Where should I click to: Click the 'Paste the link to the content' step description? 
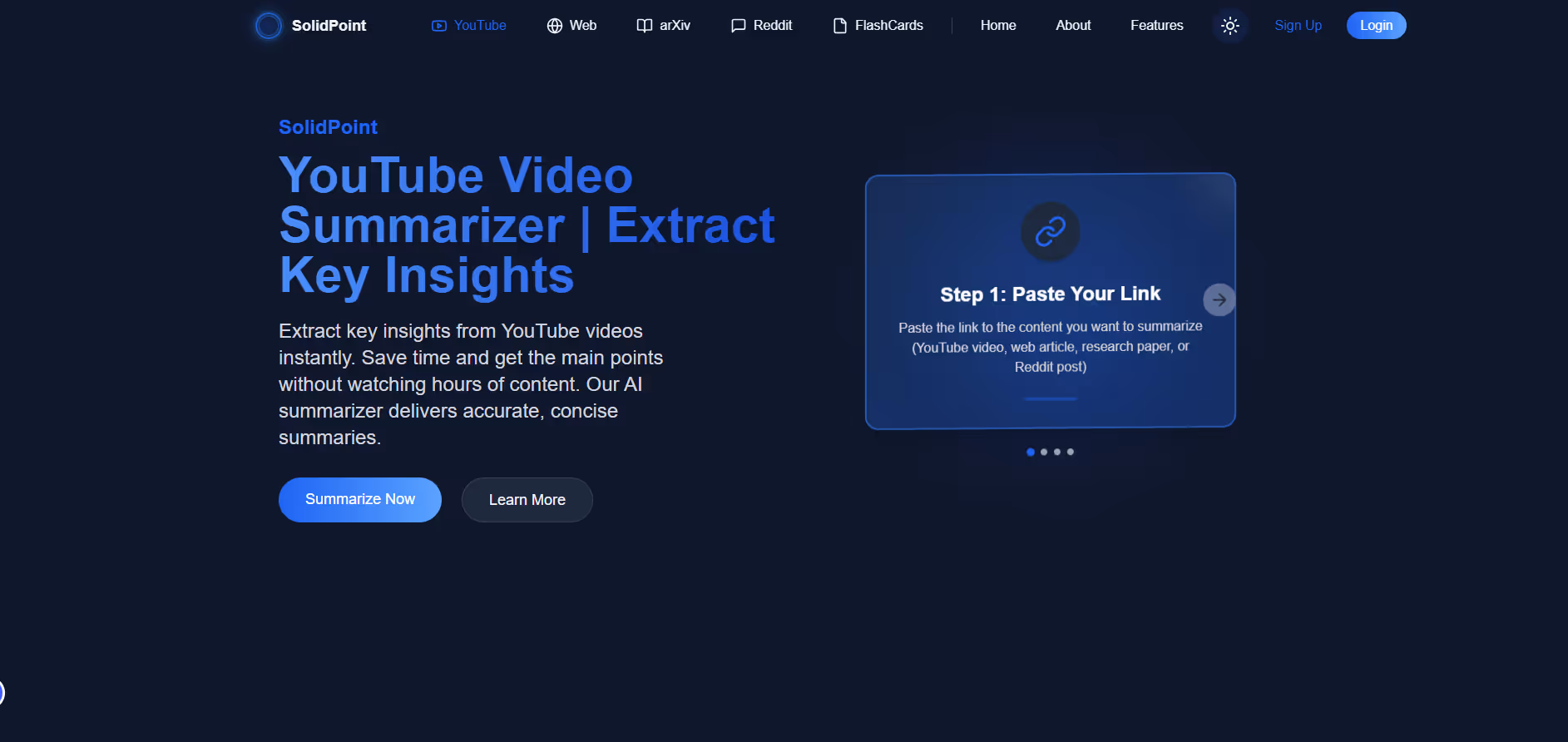tap(1050, 347)
